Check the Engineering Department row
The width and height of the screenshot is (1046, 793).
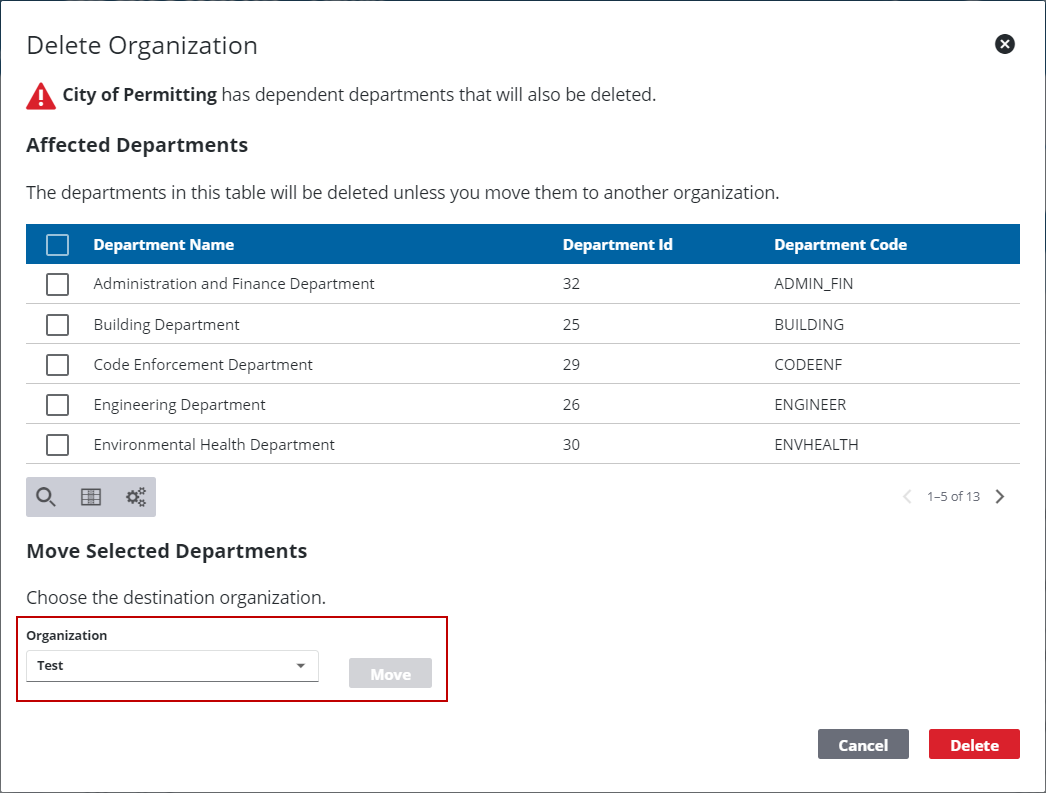point(58,405)
